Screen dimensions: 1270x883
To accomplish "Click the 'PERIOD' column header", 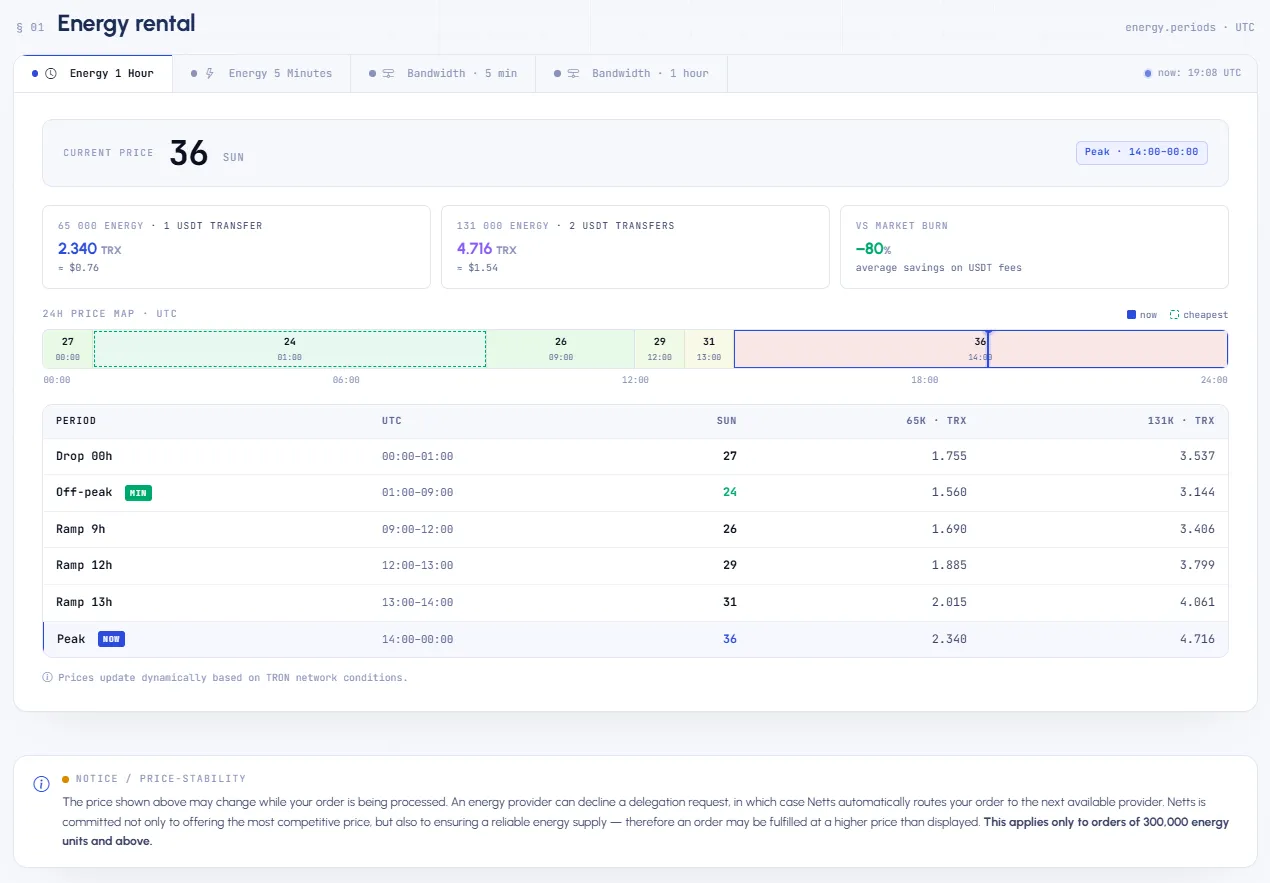I will pos(76,421).
